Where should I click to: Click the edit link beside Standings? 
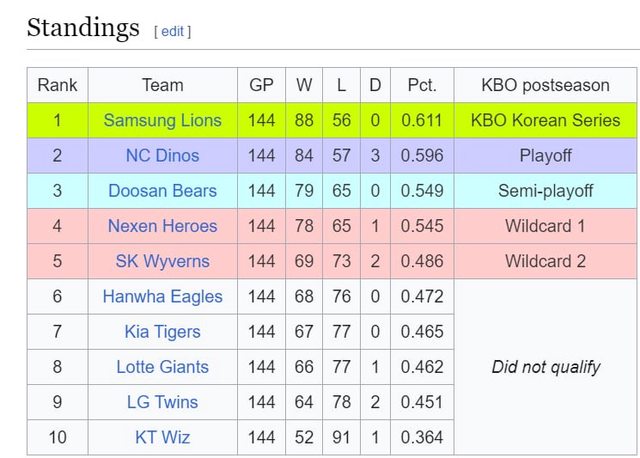coord(172,31)
